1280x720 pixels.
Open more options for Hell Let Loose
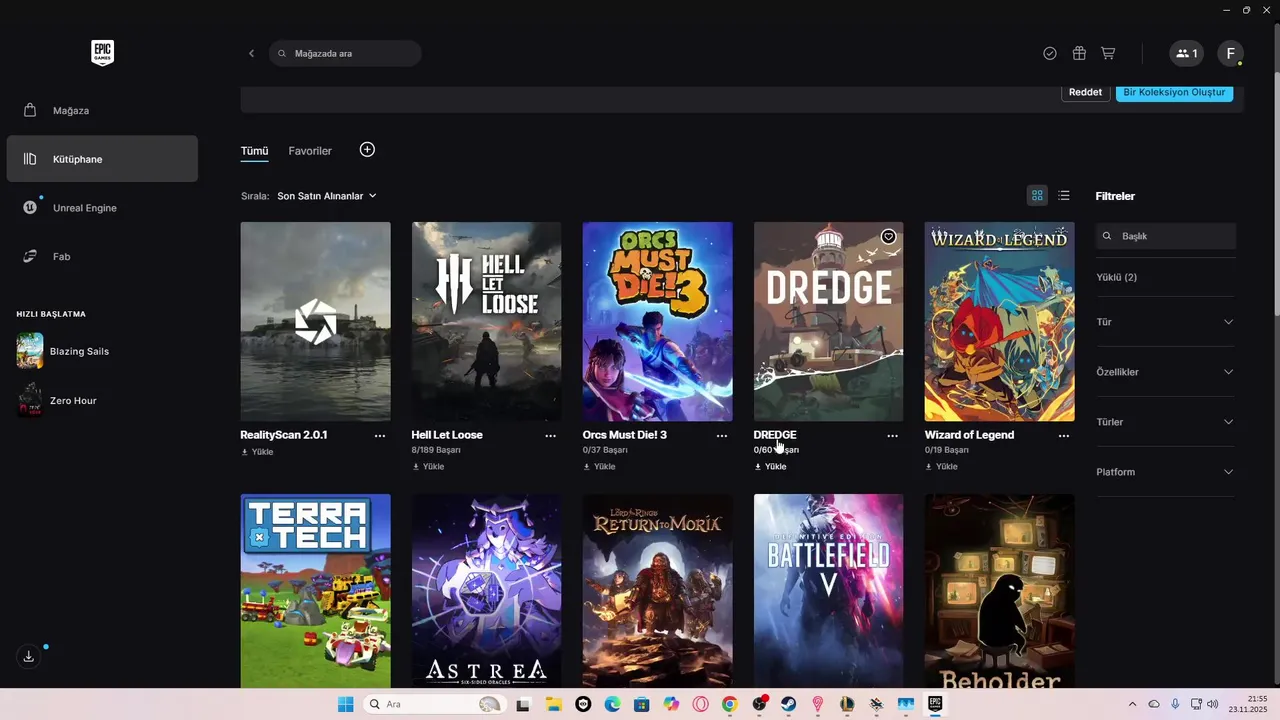(x=551, y=436)
